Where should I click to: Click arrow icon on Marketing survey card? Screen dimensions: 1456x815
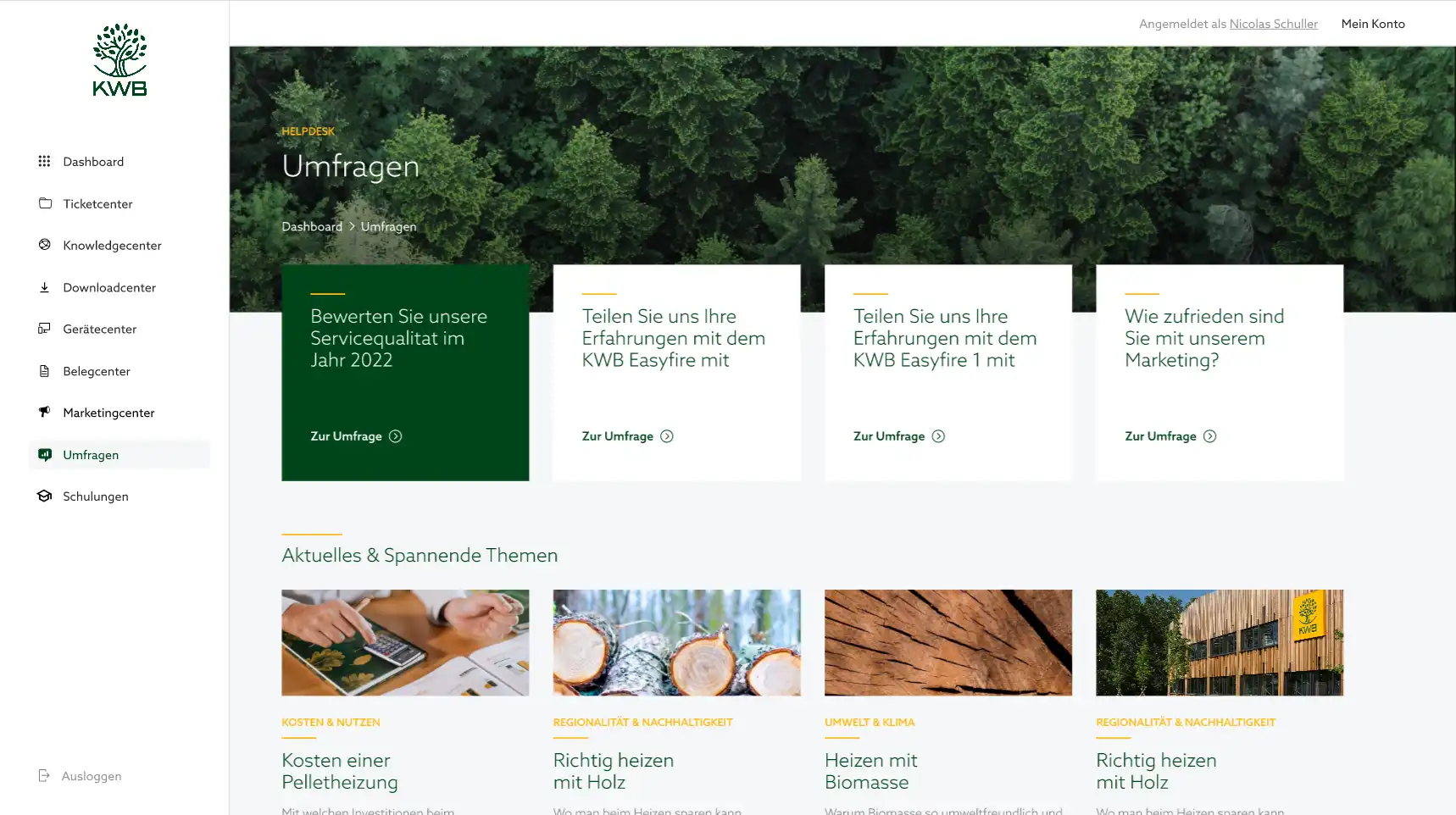pyautogui.click(x=1209, y=436)
